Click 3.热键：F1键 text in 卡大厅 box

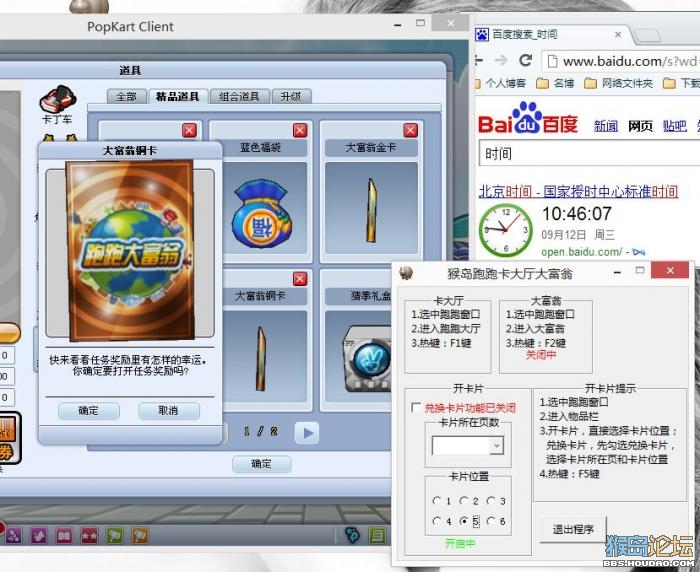(x=442, y=343)
